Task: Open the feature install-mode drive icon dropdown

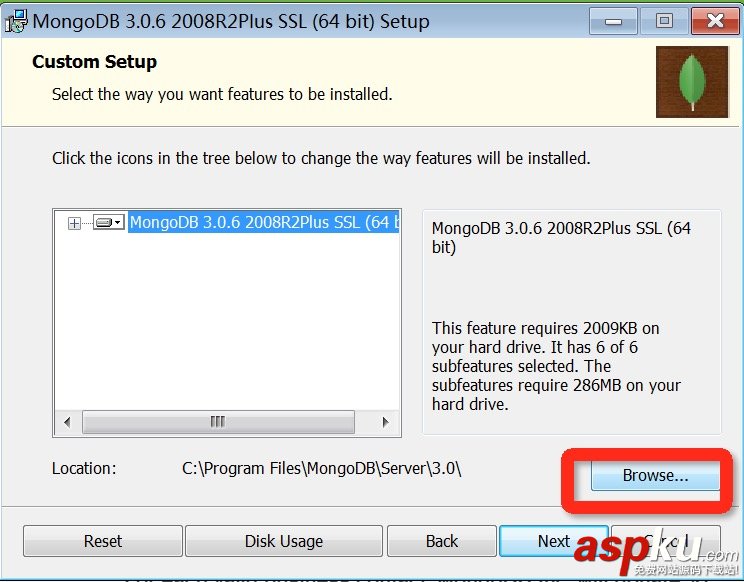Action: (x=109, y=222)
